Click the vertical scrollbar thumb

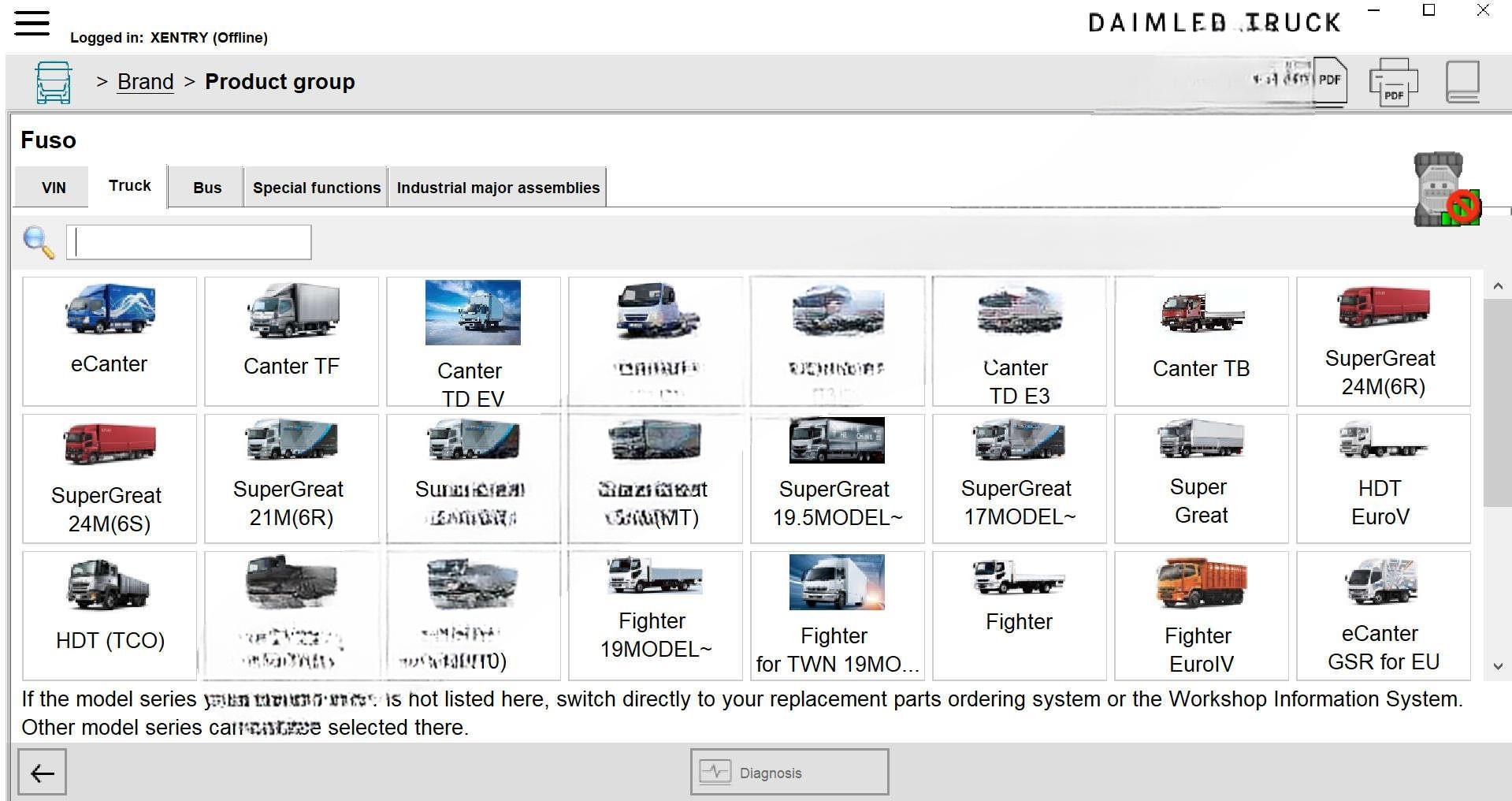[1498, 402]
